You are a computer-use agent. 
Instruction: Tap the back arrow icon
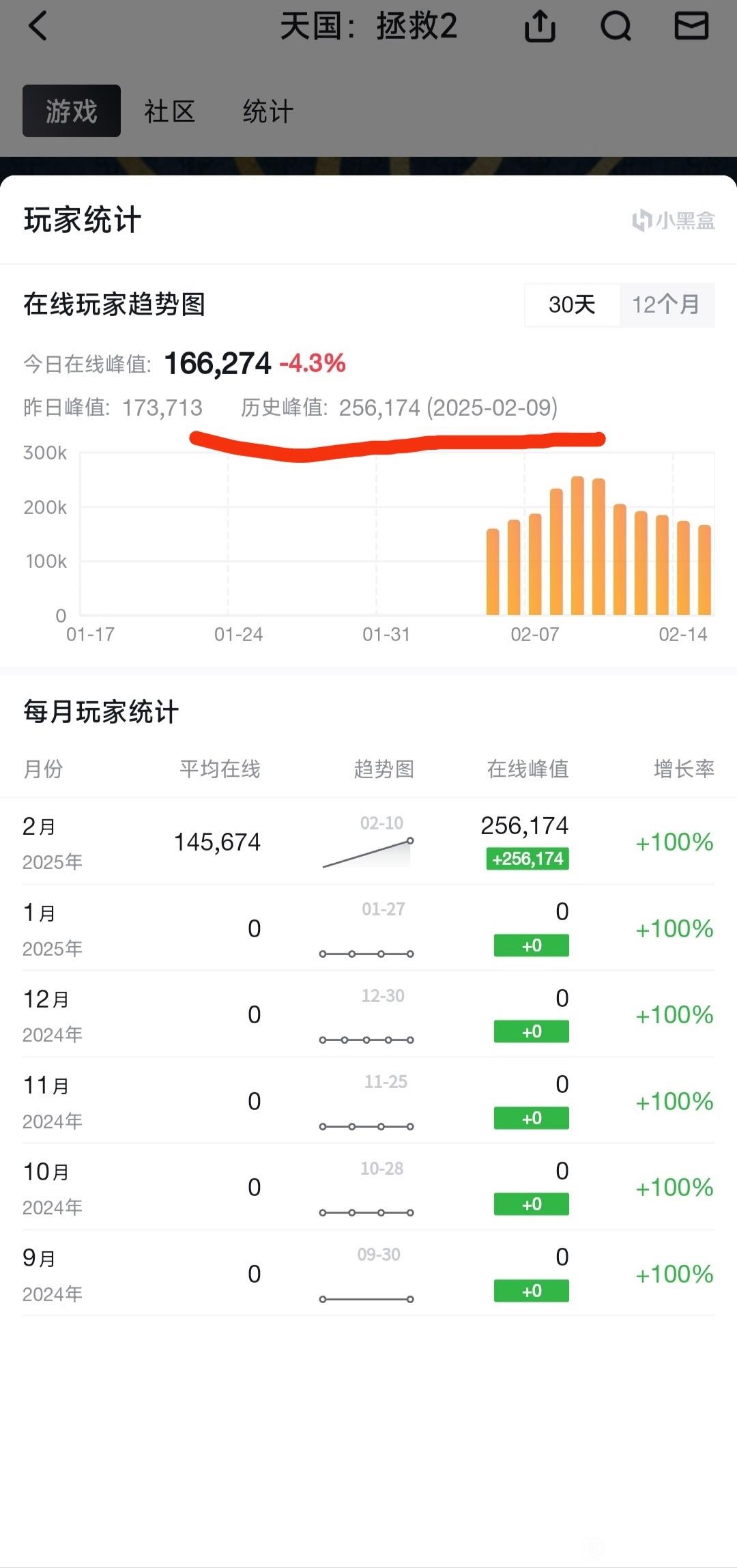[x=38, y=27]
